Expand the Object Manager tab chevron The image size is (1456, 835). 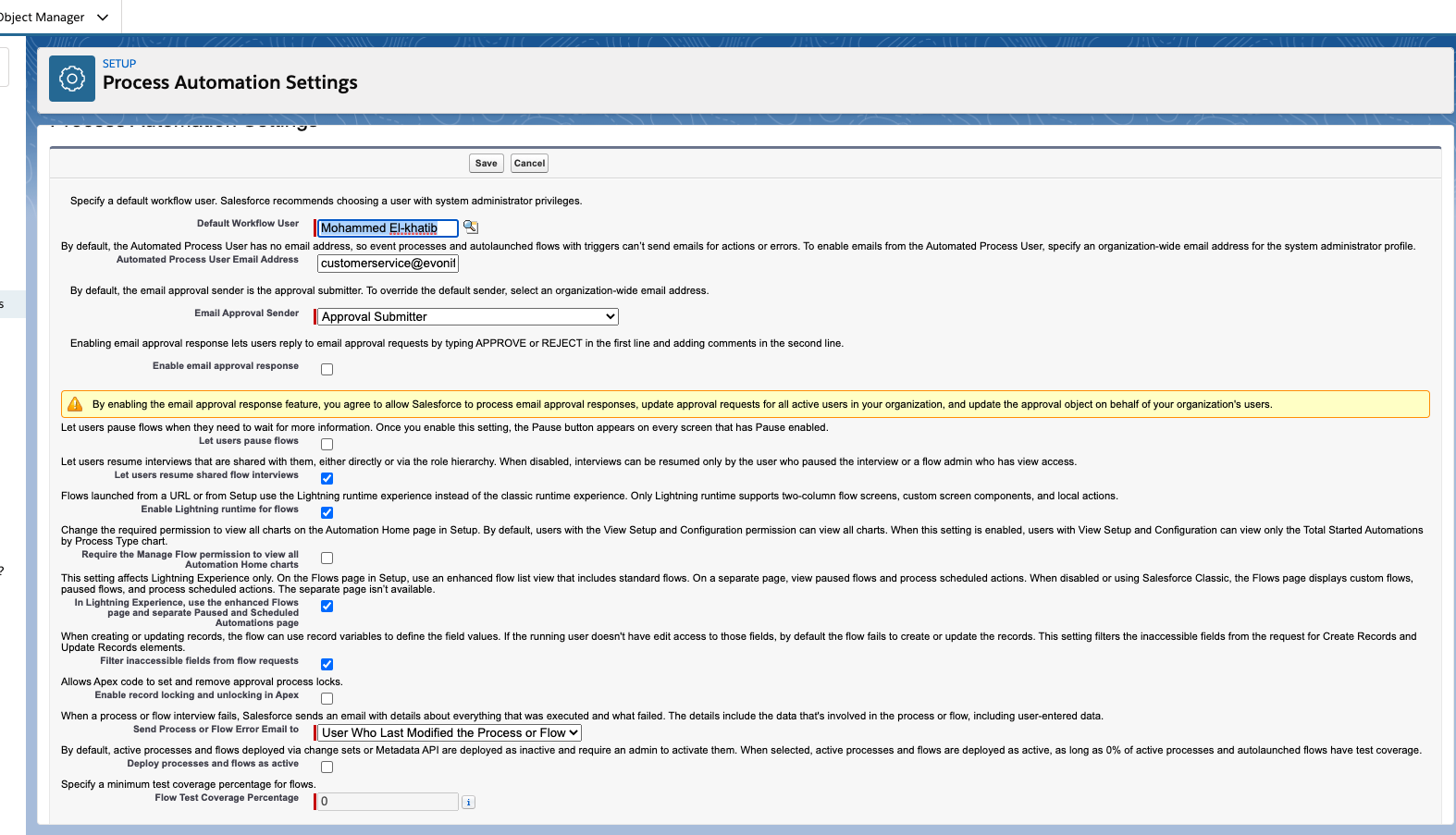103,18
